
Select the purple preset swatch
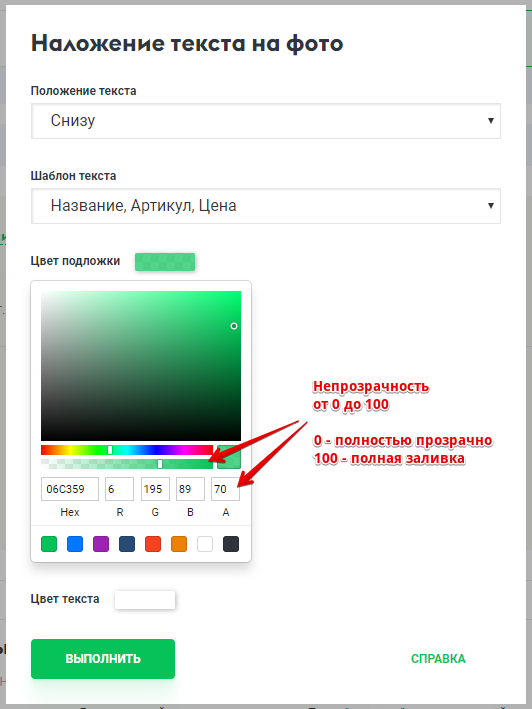tap(101, 544)
